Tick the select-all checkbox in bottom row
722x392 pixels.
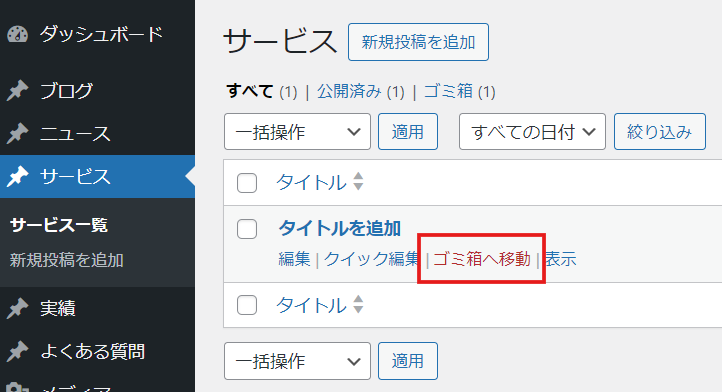point(247,305)
